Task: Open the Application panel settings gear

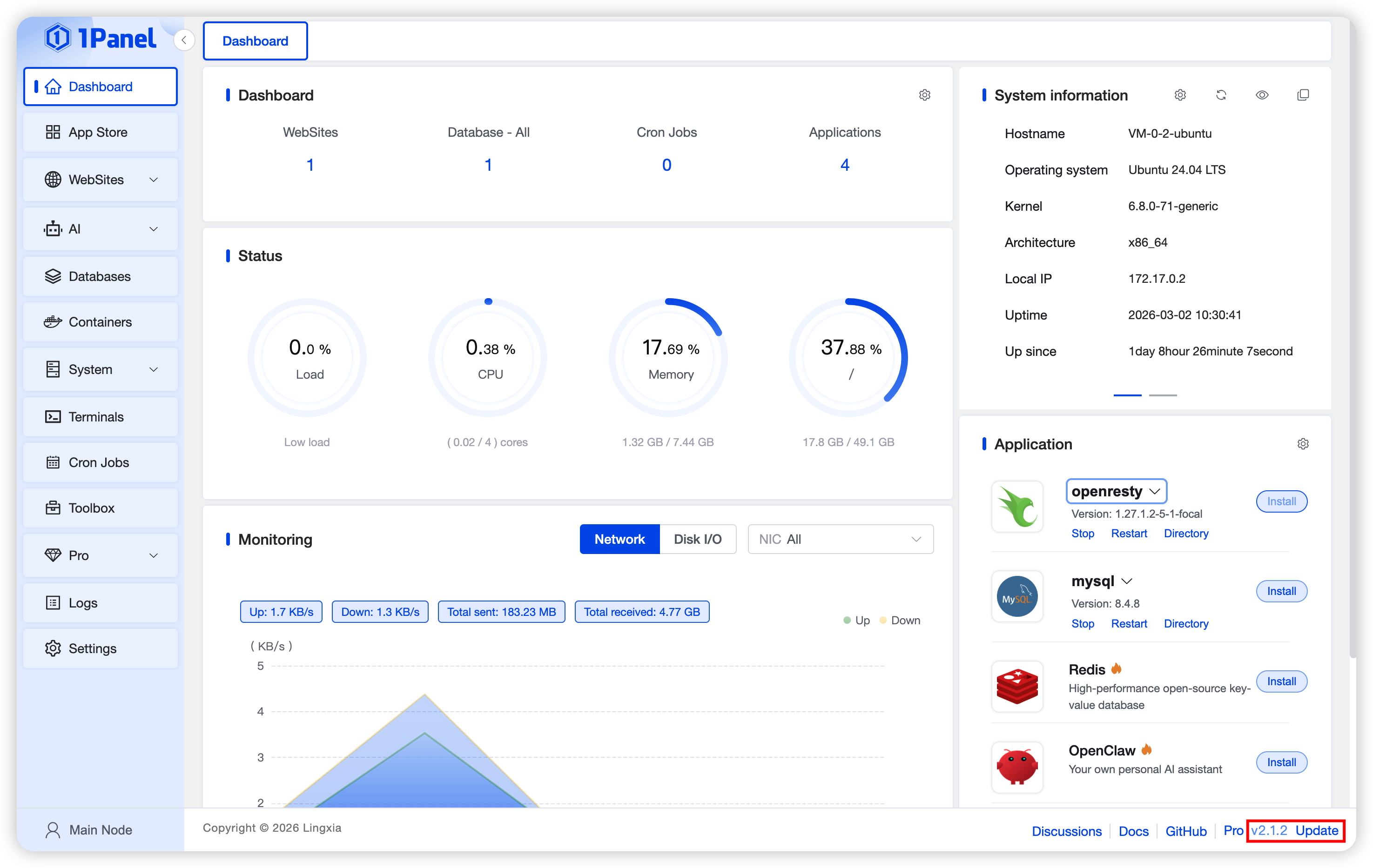Action: [x=1303, y=444]
